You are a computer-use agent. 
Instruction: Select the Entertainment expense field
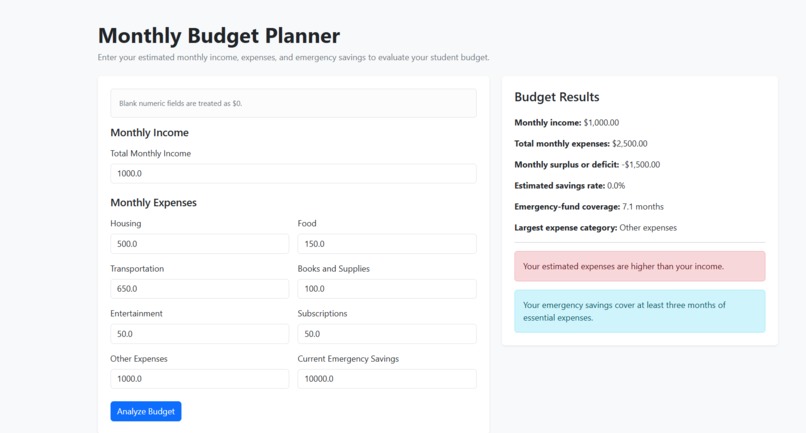click(x=199, y=334)
